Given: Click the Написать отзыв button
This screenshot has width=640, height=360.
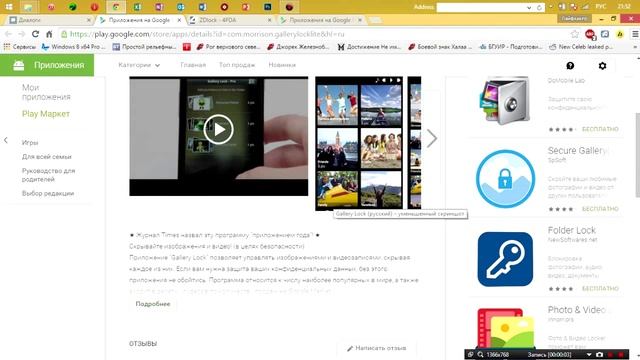Looking at the screenshot, I should 376,348.
